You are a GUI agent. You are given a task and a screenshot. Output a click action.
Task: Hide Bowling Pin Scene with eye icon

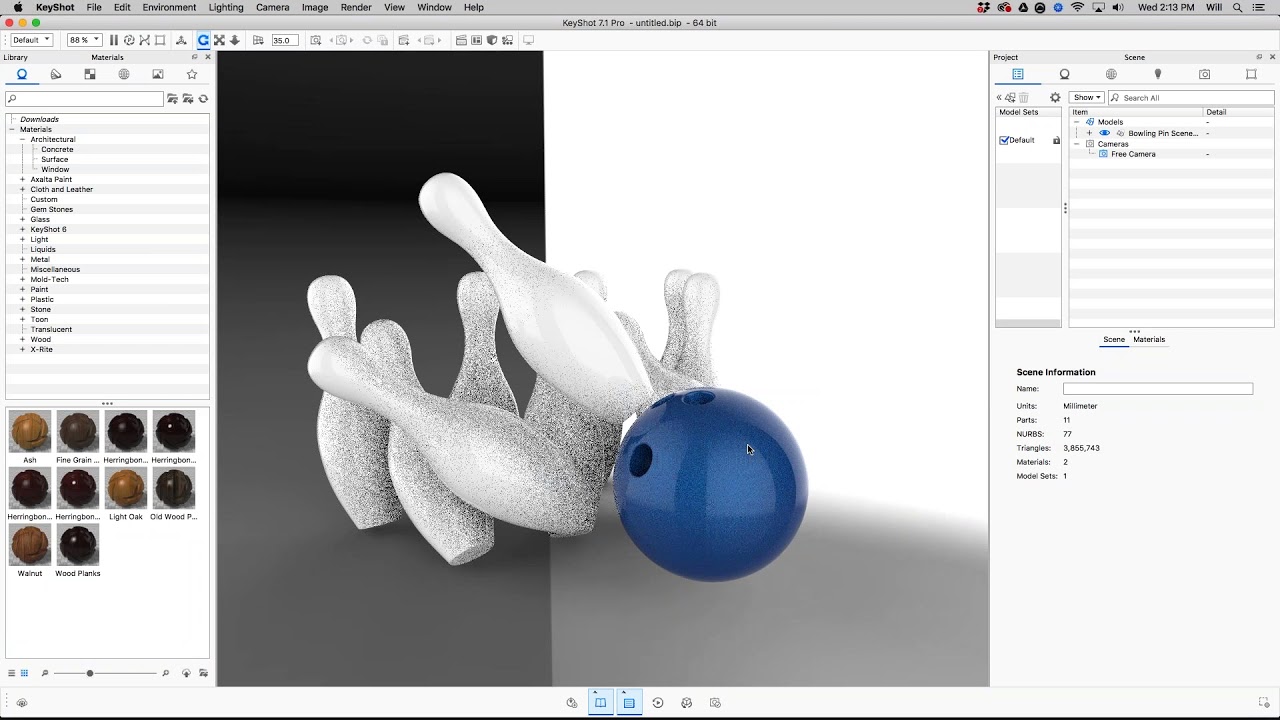(1104, 133)
